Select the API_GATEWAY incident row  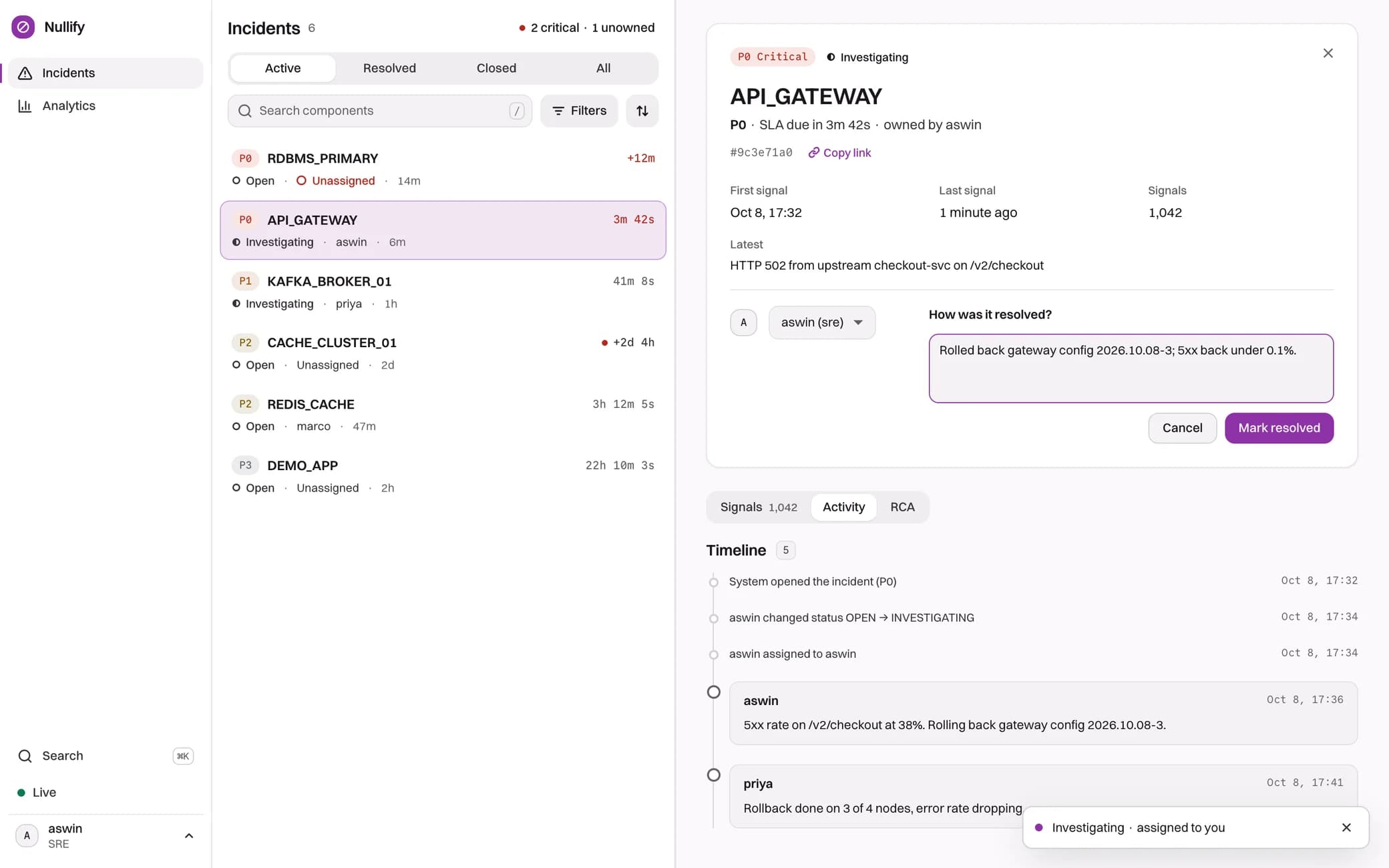(x=443, y=230)
